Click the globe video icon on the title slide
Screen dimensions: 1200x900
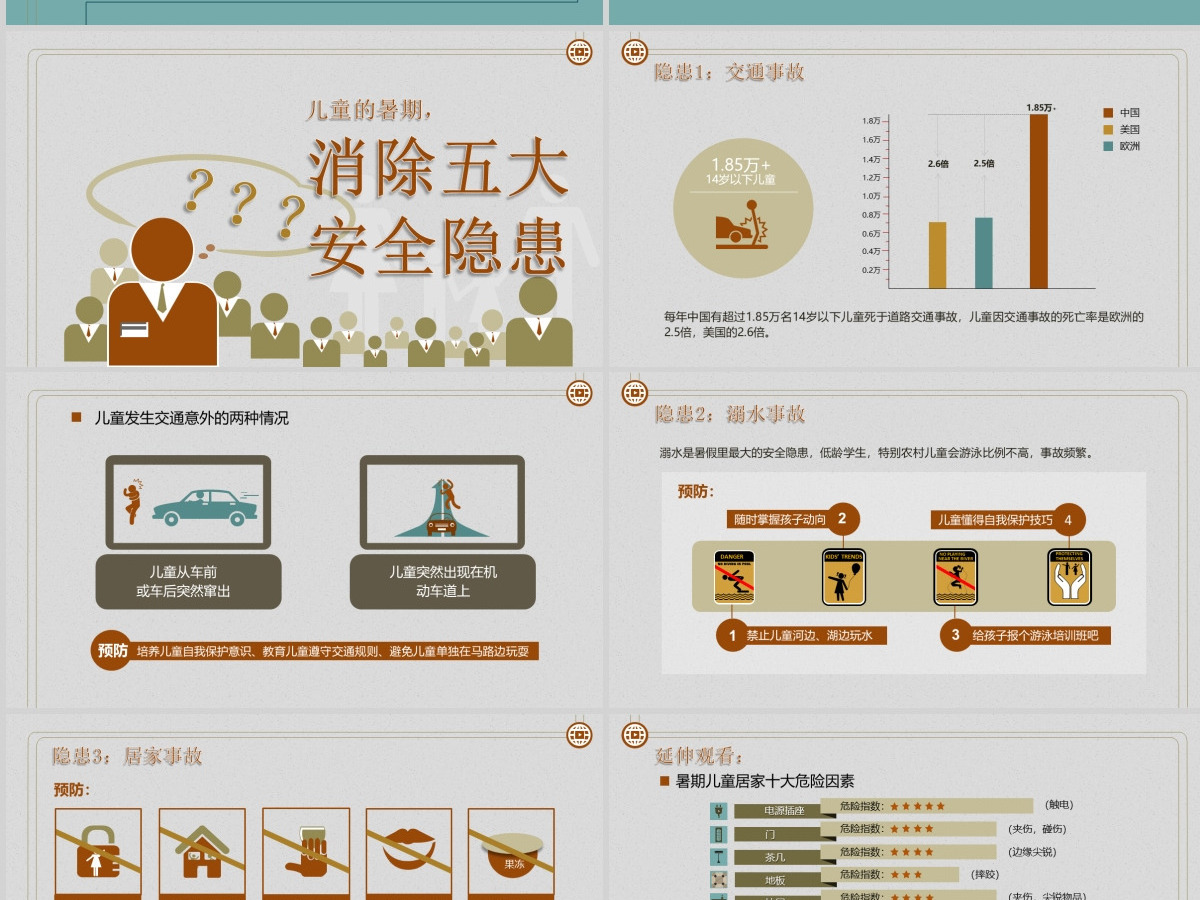tap(579, 51)
